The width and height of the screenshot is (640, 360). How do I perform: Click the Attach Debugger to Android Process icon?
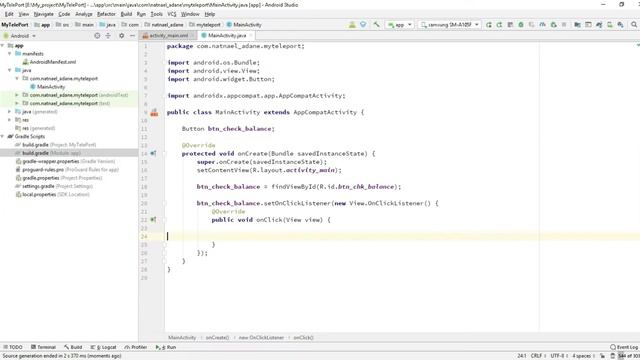(x=553, y=25)
